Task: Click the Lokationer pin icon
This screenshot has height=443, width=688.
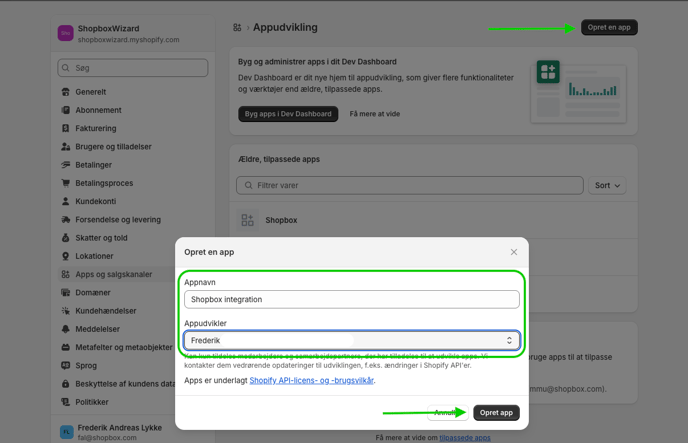Action: pos(66,256)
